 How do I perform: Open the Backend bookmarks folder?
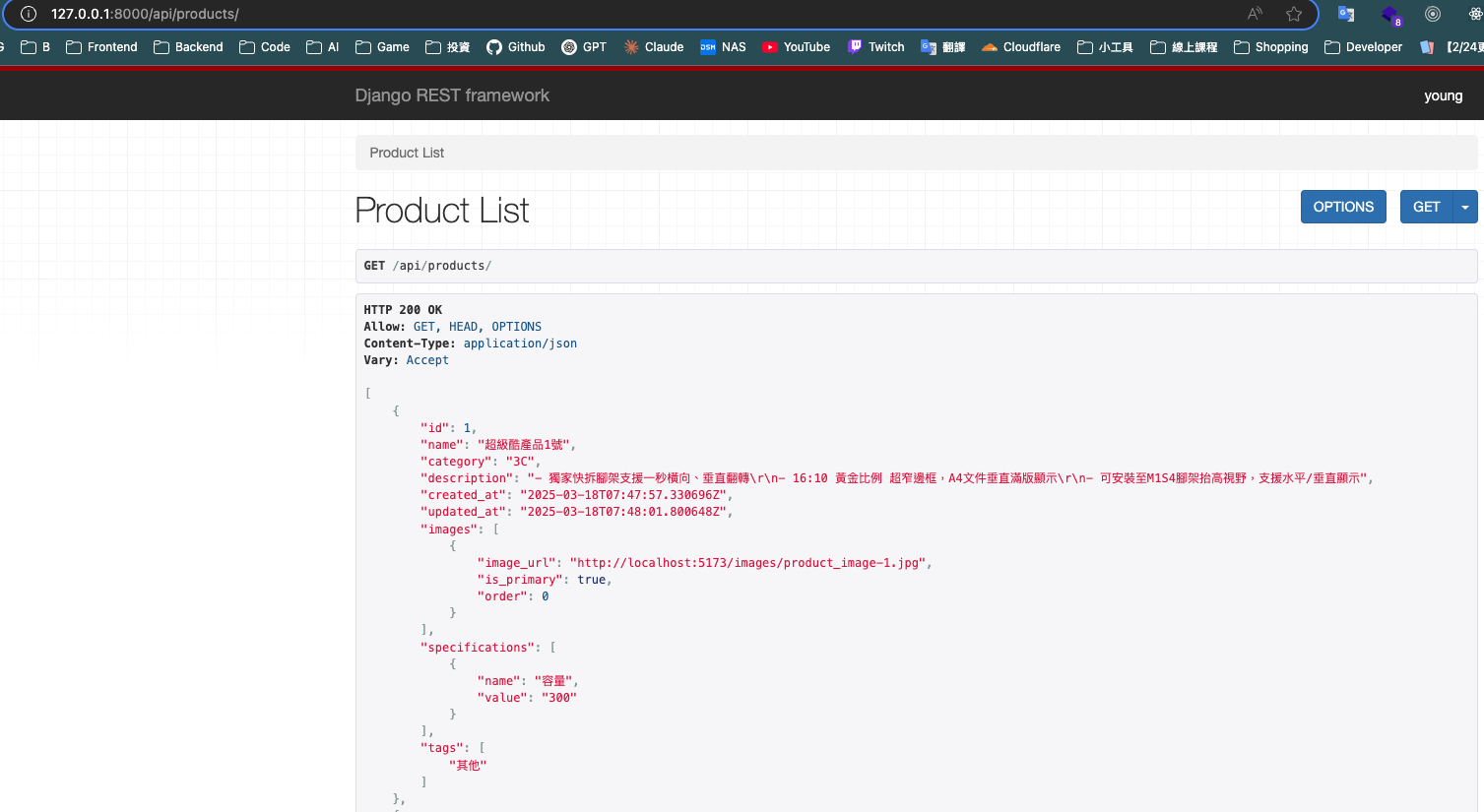(x=187, y=46)
